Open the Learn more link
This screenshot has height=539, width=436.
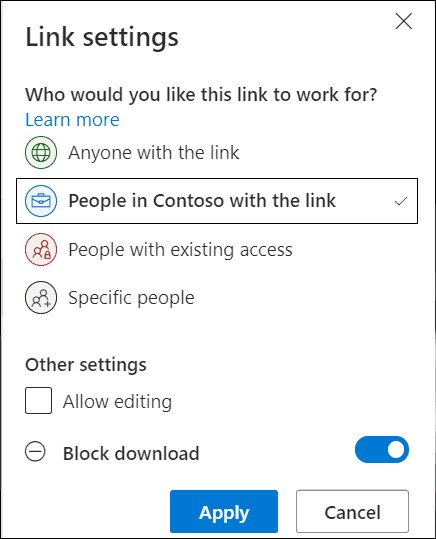click(x=72, y=120)
